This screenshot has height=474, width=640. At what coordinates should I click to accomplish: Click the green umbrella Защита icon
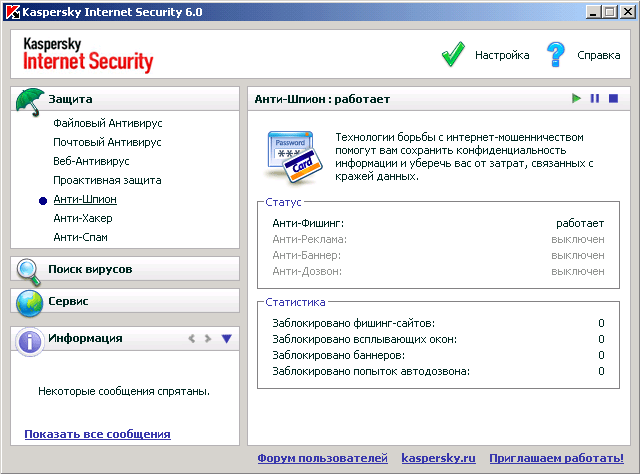click(x=30, y=100)
